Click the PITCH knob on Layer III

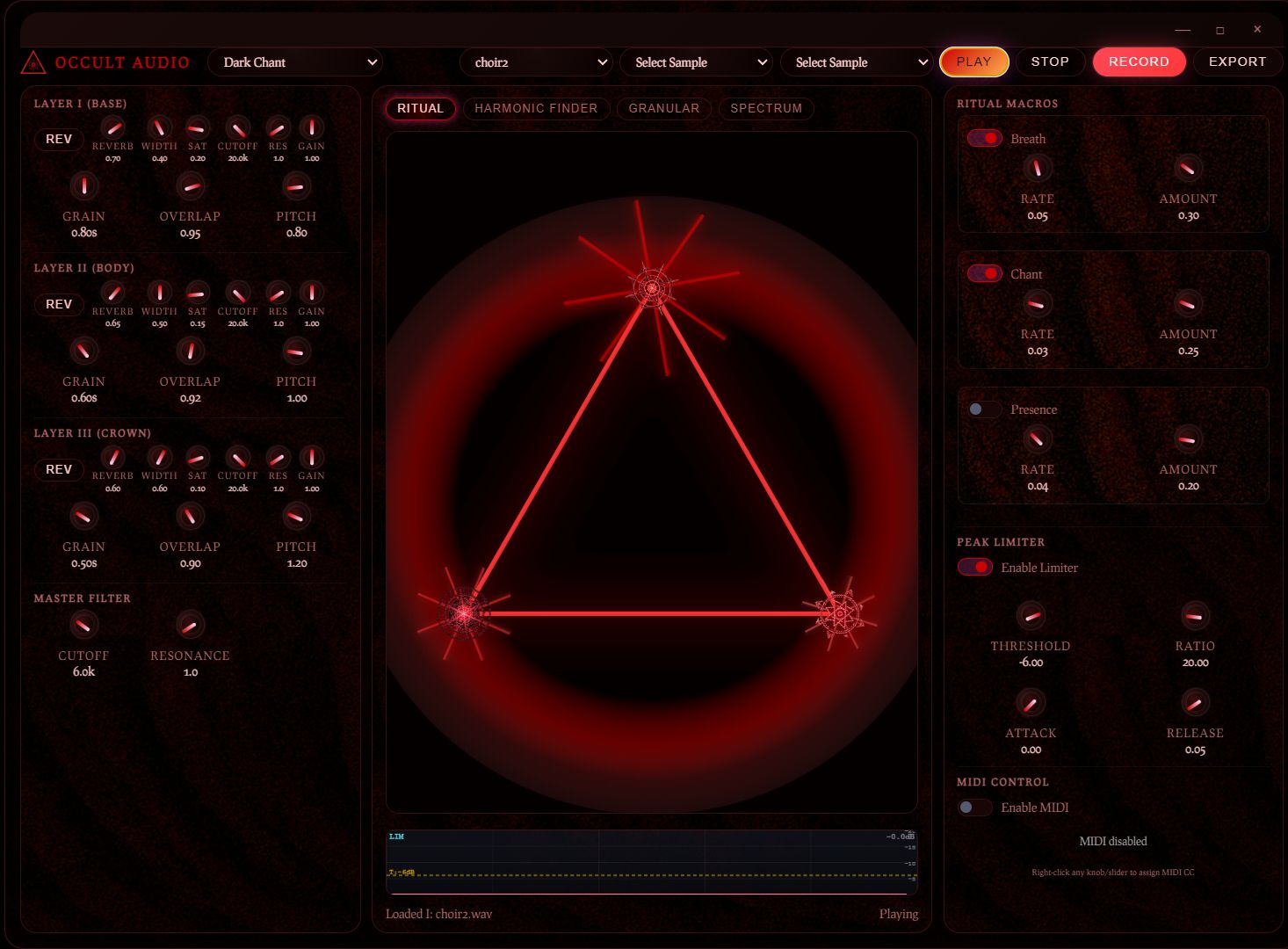(x=296, y=516)
